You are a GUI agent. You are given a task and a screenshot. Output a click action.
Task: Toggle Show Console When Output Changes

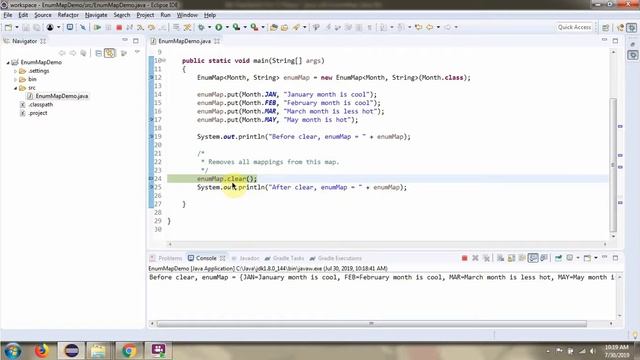point(533,258)
